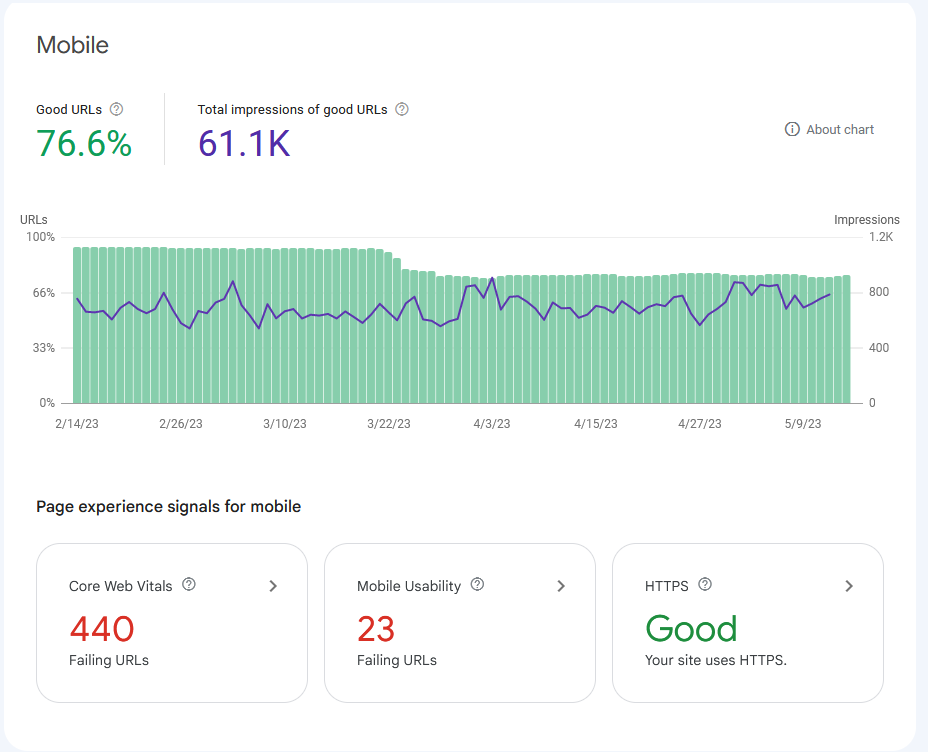The height and width of the screenshot is (752, 928).
Task: Click the Failing URLs label under 23
Action: coord(397,660)
